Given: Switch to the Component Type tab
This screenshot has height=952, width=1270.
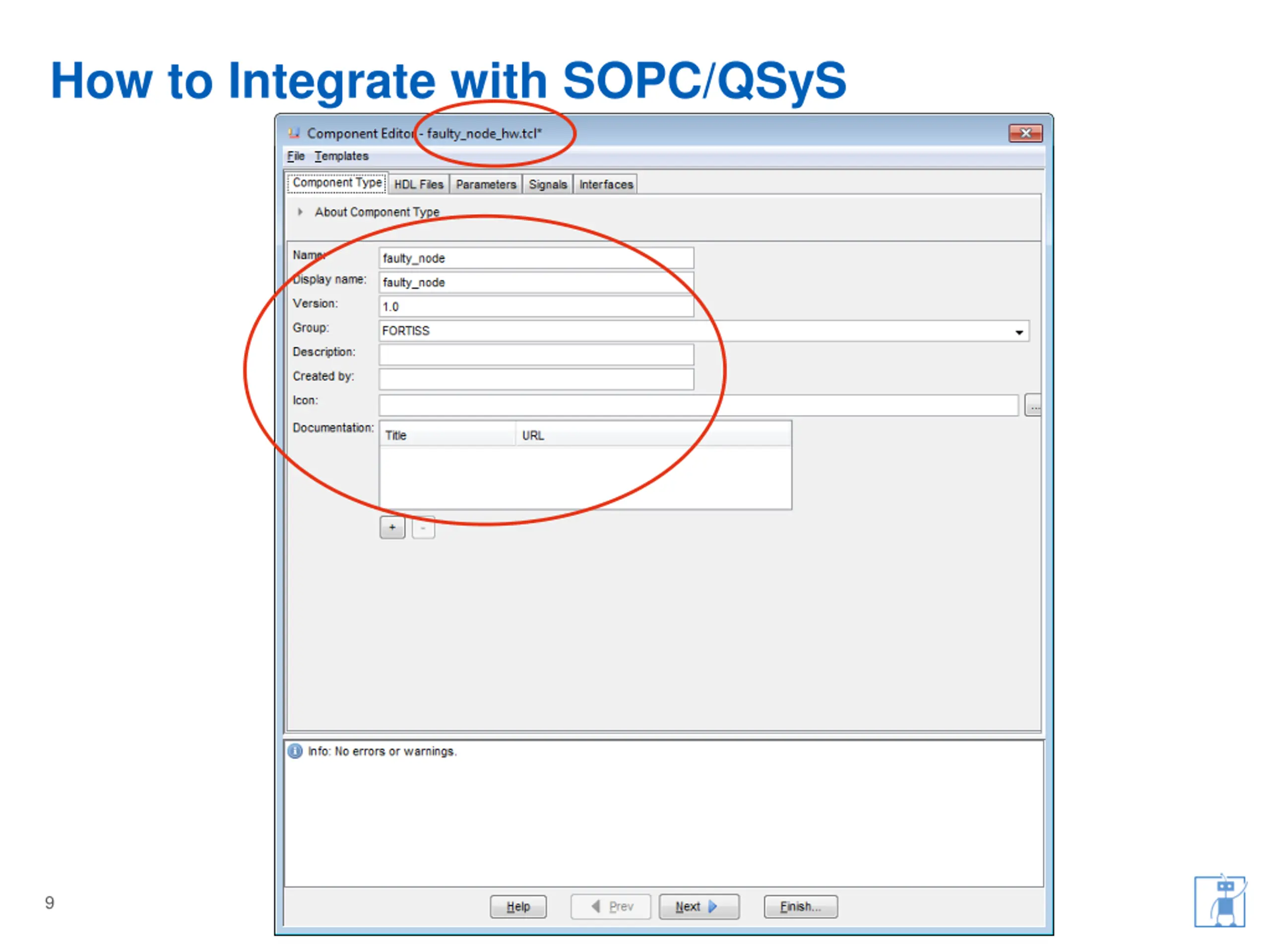Looking at the screenshot, I should 337,182.
